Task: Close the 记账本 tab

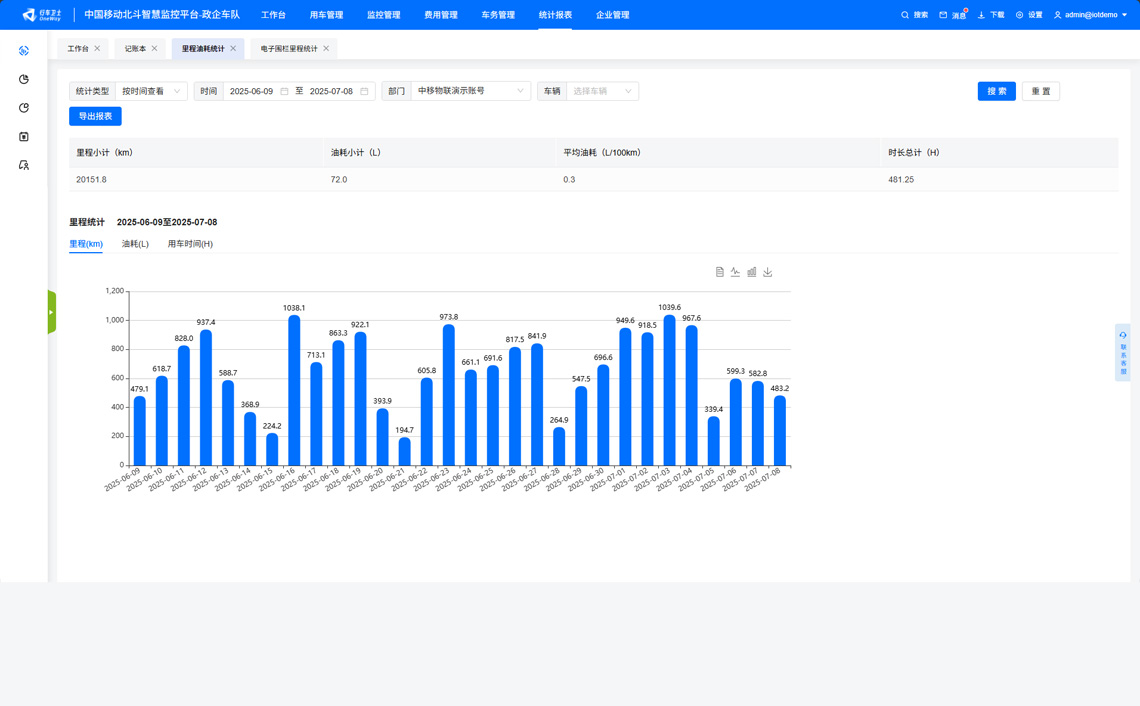Action: (x=154, y=48)
